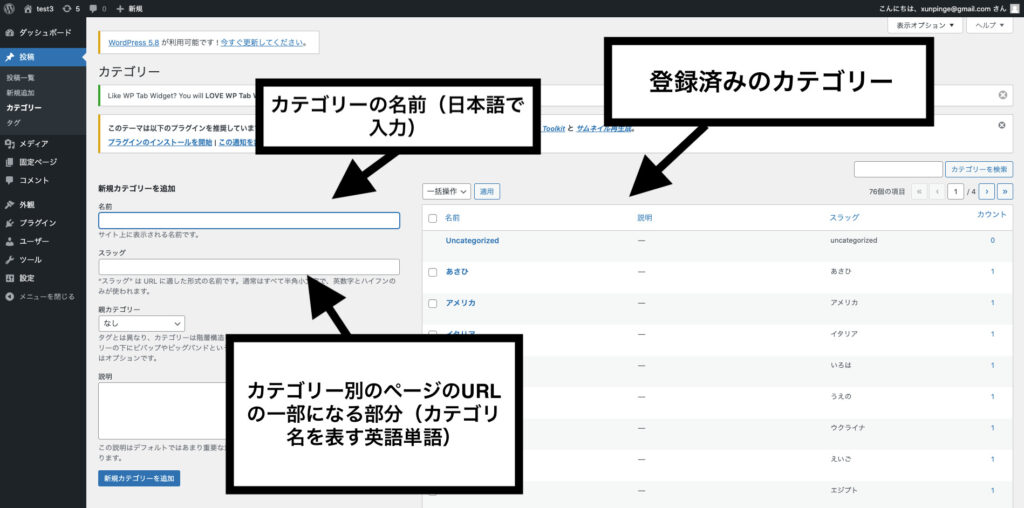This screenshot has width=1024, height=508.
Task: Click the 今すぐ更新してください link
Action: (262, 42)
